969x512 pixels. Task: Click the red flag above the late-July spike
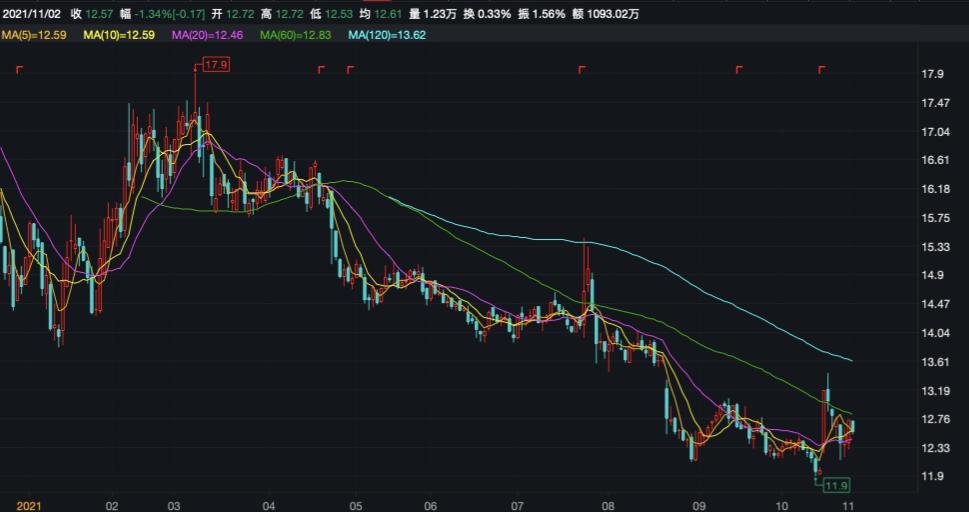tap(581, 70)
